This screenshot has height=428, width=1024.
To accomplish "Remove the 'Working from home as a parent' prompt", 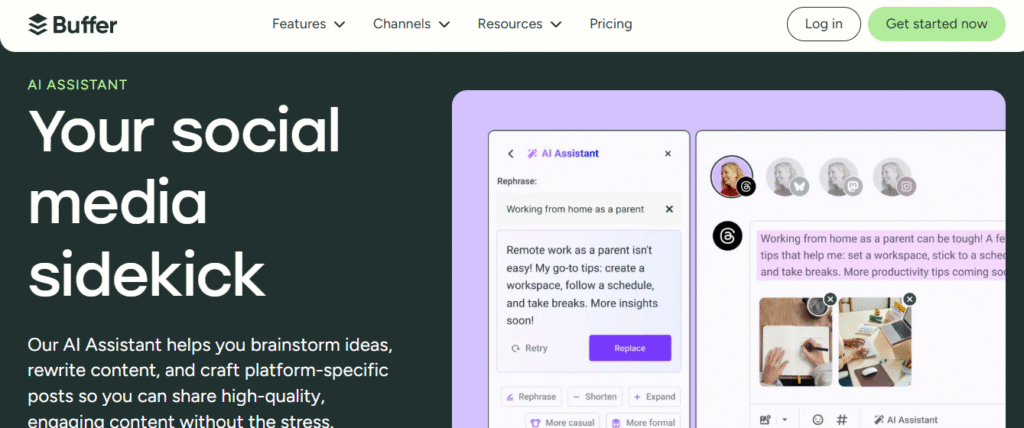I will coord(669,209).
